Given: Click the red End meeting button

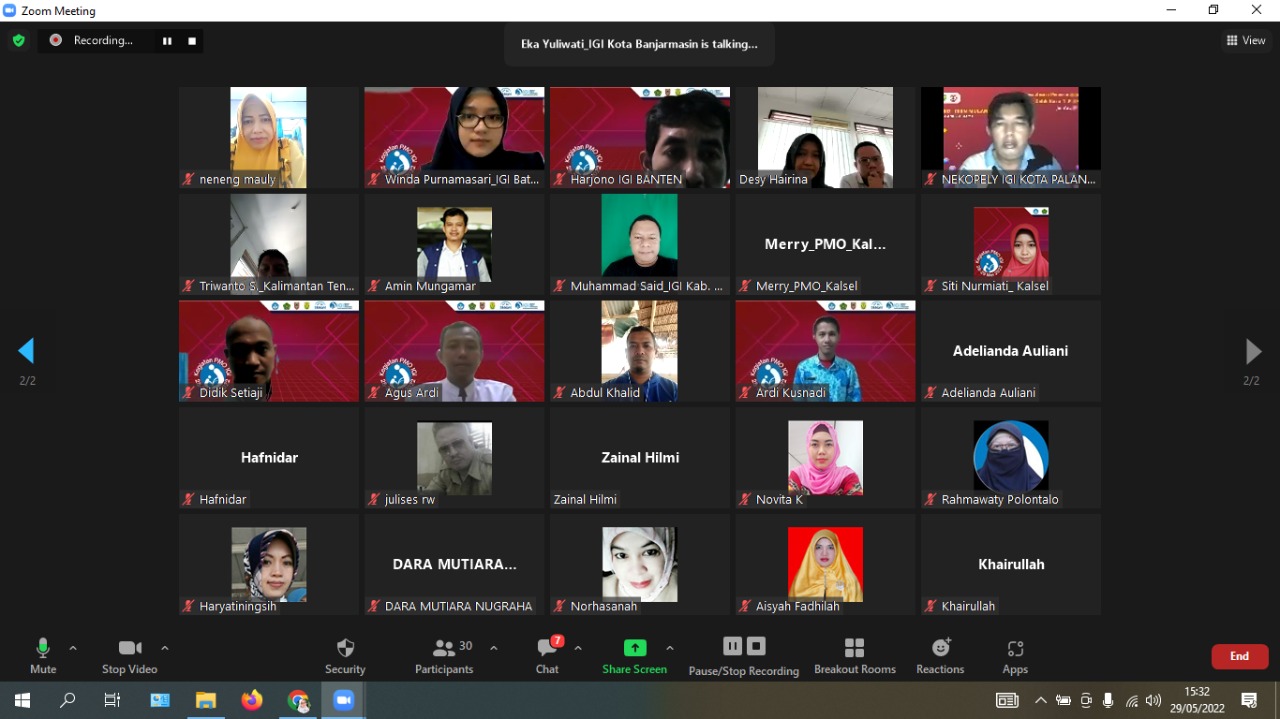Looking at the screenshot, I should pos(1239,656).
